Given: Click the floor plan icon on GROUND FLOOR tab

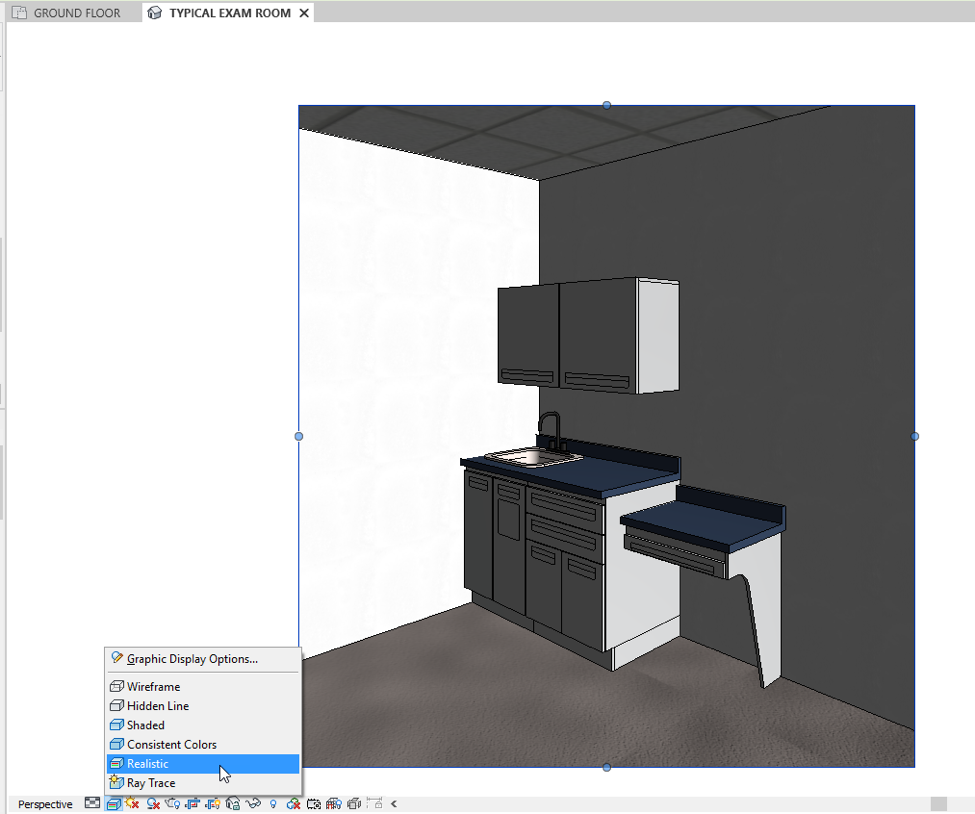Looking at the screenshot, I should [x=19, y=12].
